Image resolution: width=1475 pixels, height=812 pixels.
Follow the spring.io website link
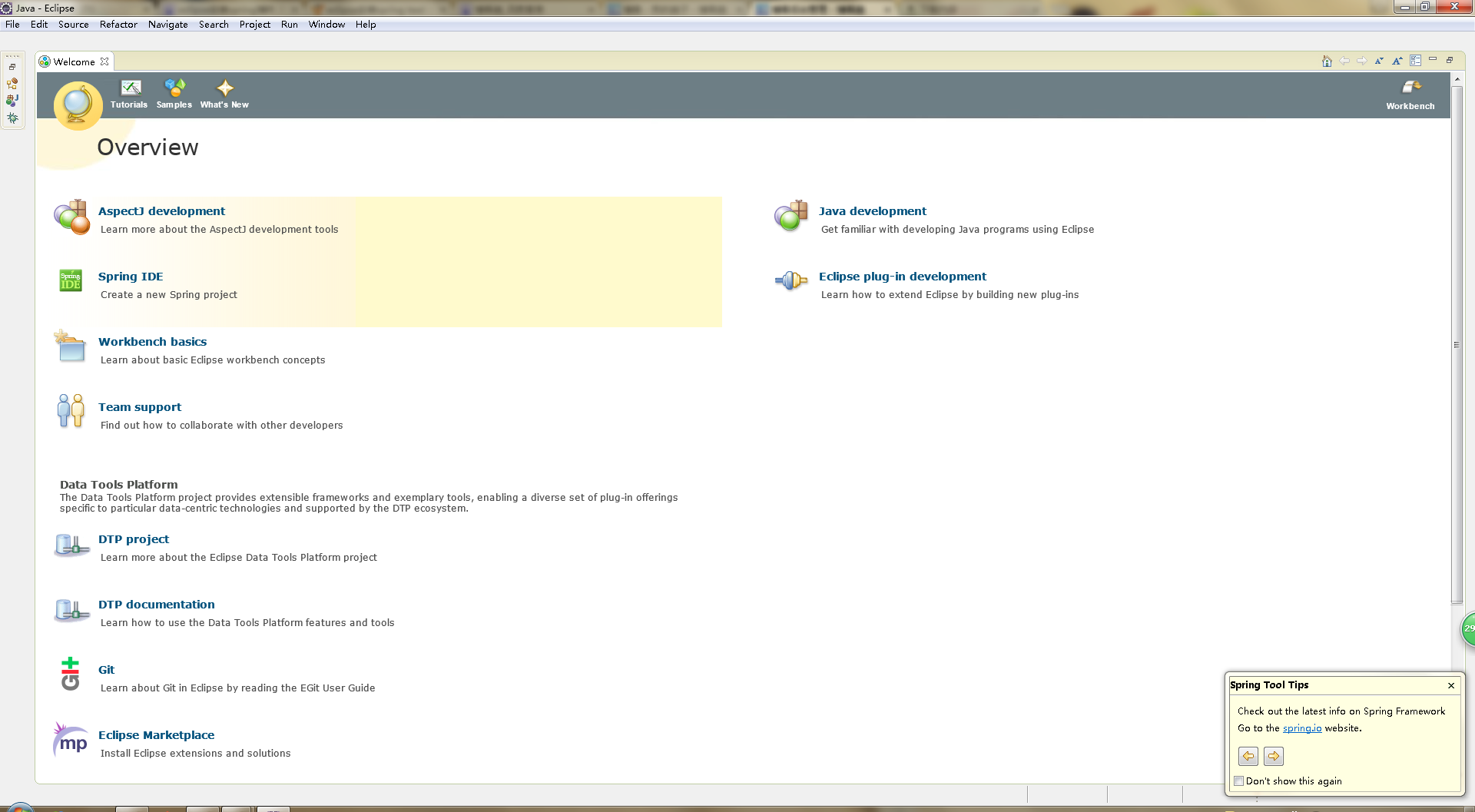1302,728
